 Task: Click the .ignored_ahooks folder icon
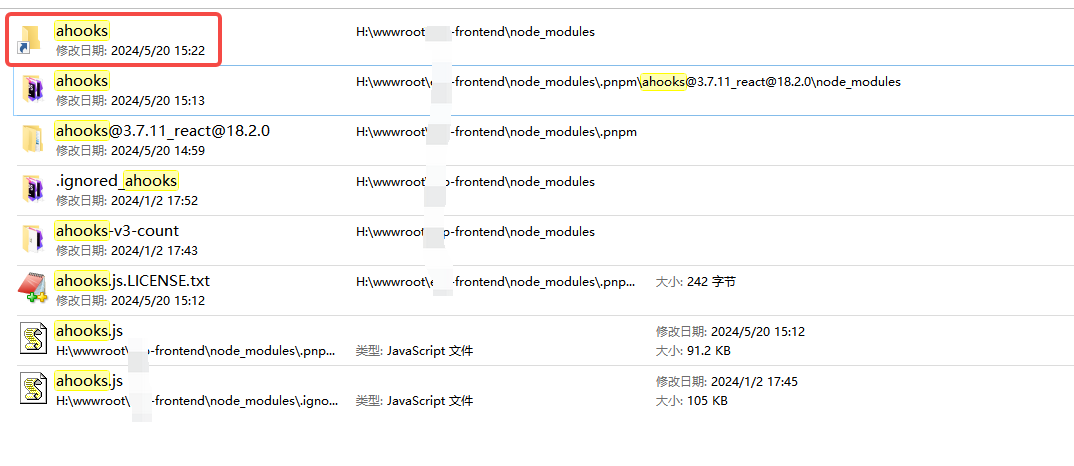pyautogui.click(x=33, y=189)
